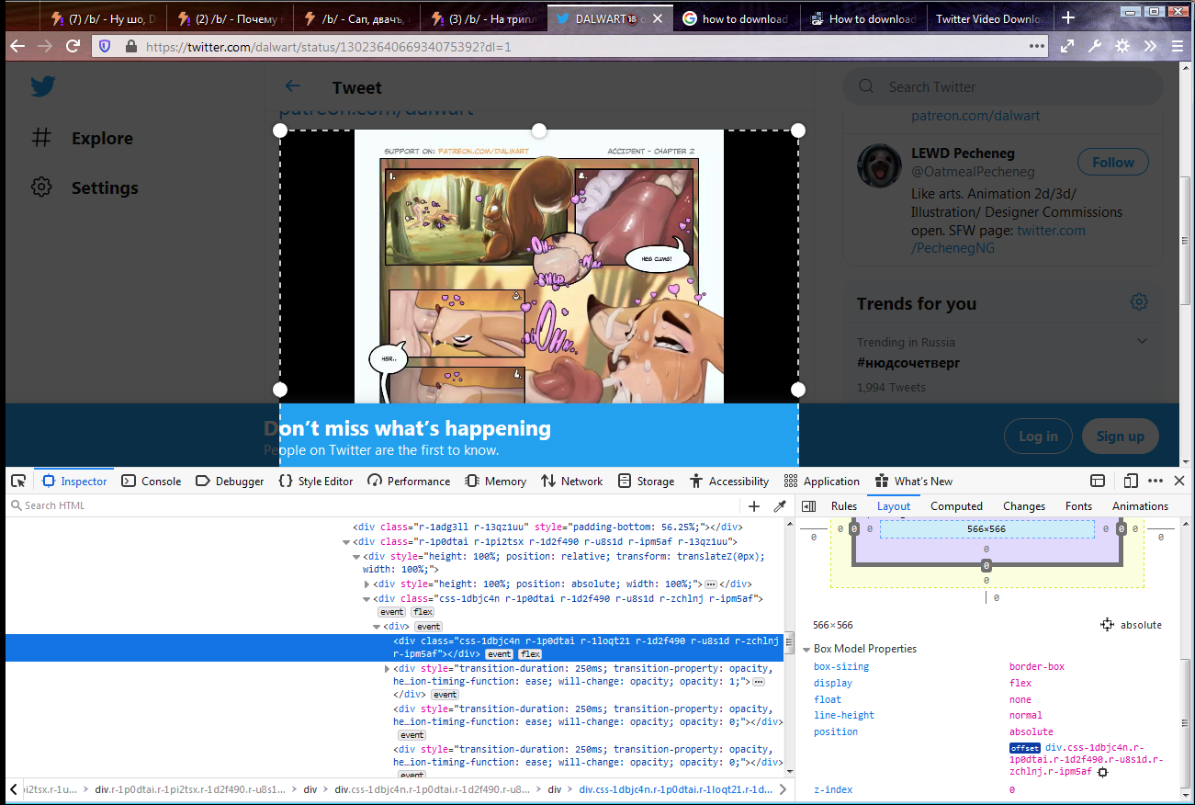Open the What's New panel

pos(914,481)
